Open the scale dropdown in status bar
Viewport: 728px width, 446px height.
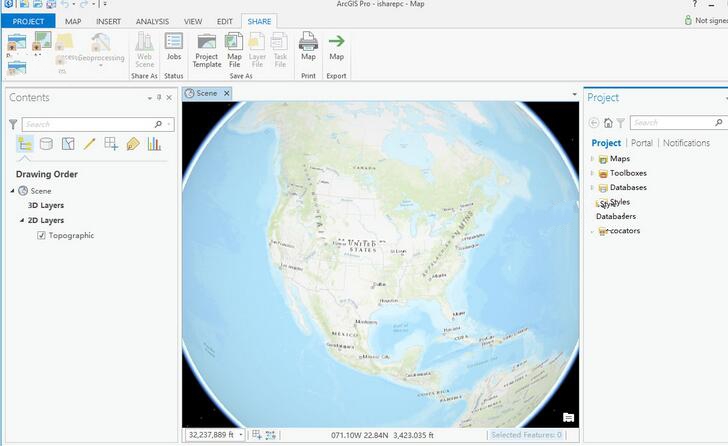coord(241,435)
